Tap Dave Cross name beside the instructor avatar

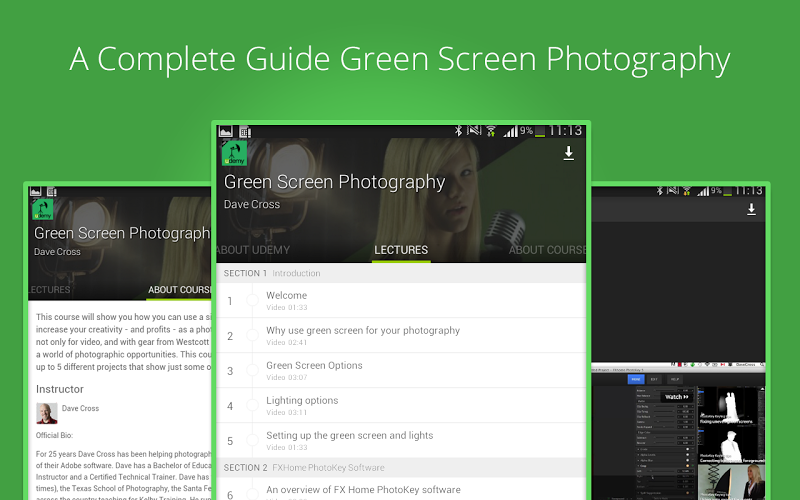pyautogui.click(x=80, y=408)
